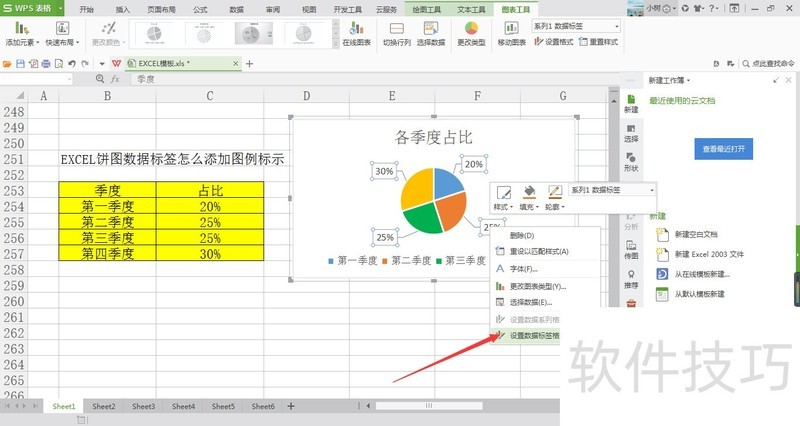Open 填充 fill in the floating mini toolbar
Image resolution: width=800 pixels, height=426 pixels.
coord(529,198)
